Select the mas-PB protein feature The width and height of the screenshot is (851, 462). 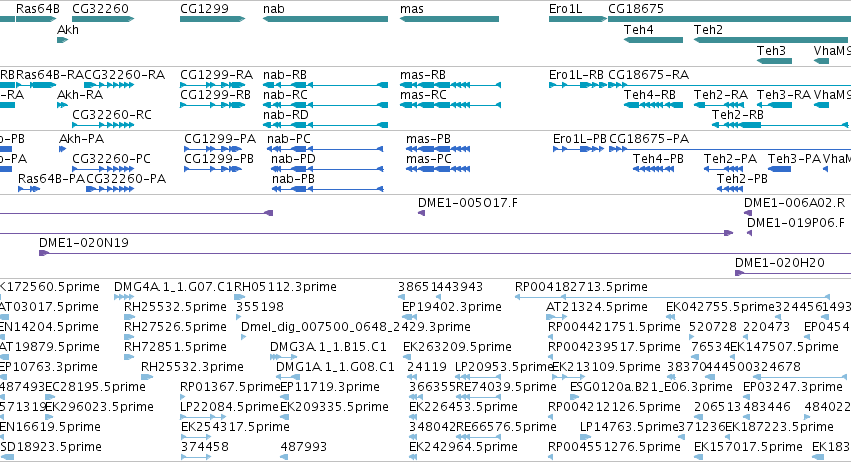(438, 149)
